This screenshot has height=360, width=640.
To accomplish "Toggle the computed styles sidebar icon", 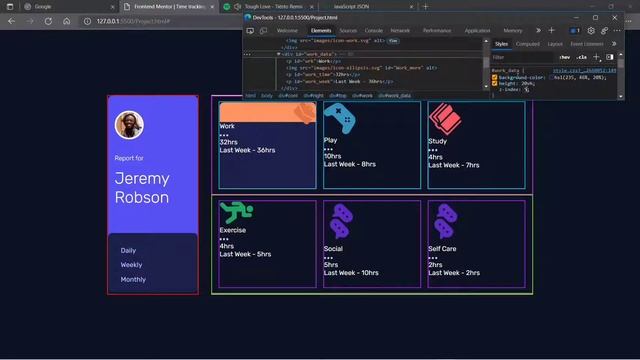I will click(x=609, y=57).
